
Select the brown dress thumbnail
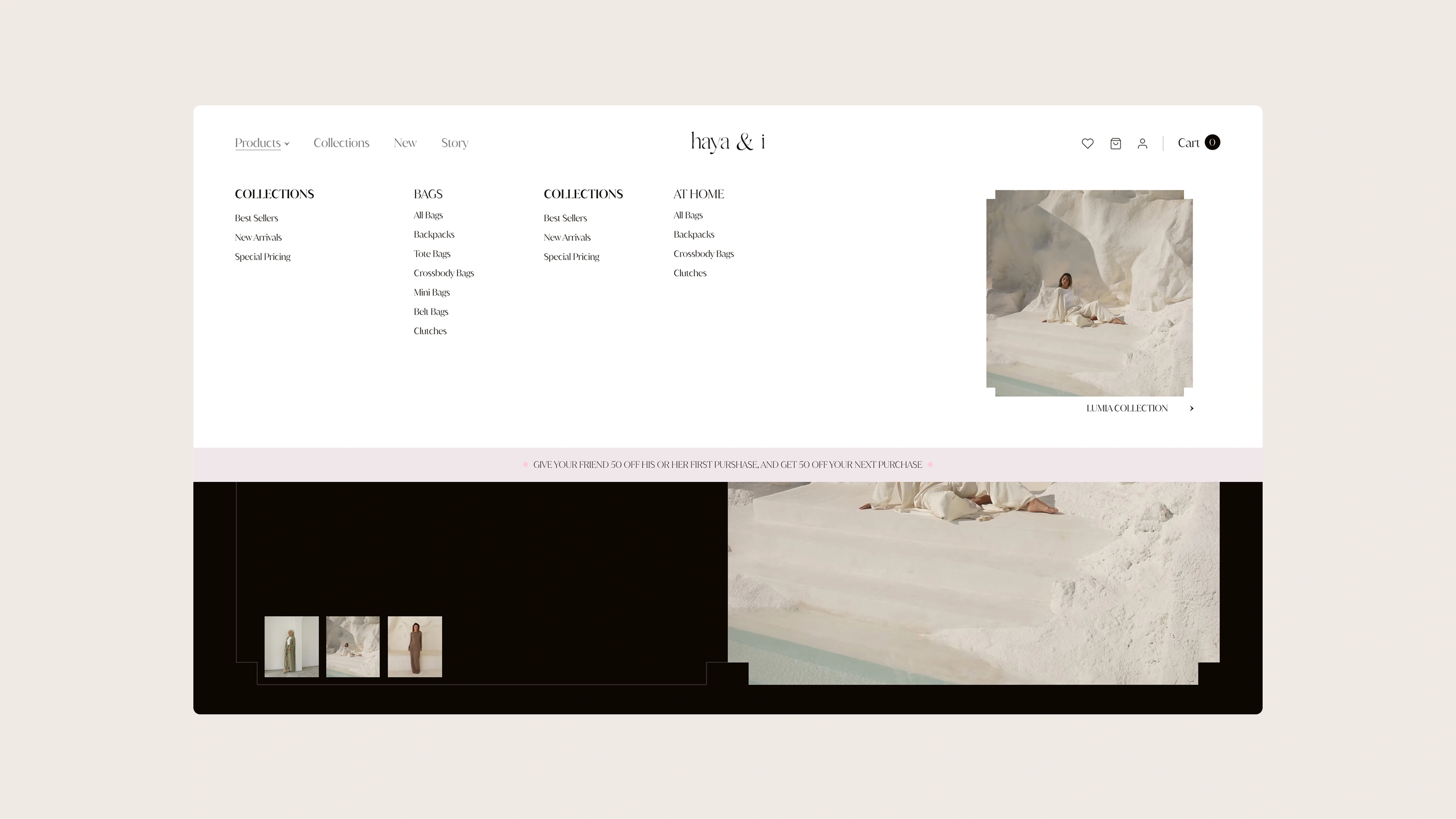414,646
